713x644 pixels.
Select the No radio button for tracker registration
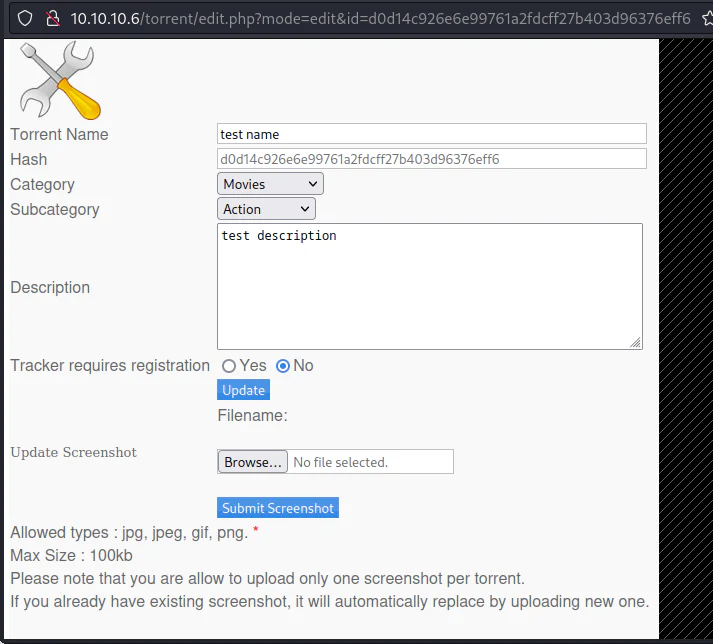[x=283, y=366]
